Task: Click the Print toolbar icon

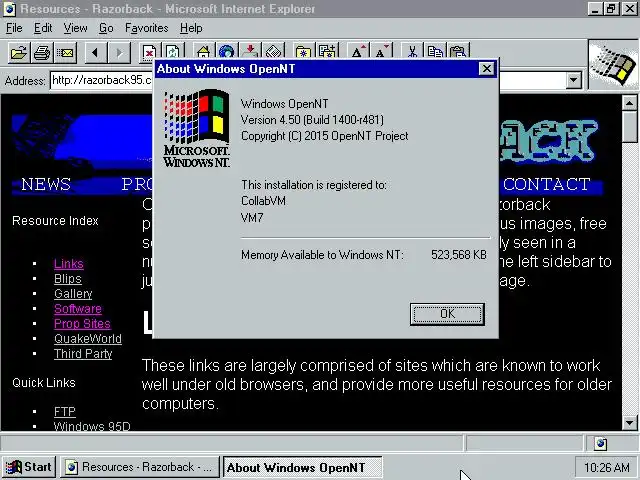Action: point(42,53)
